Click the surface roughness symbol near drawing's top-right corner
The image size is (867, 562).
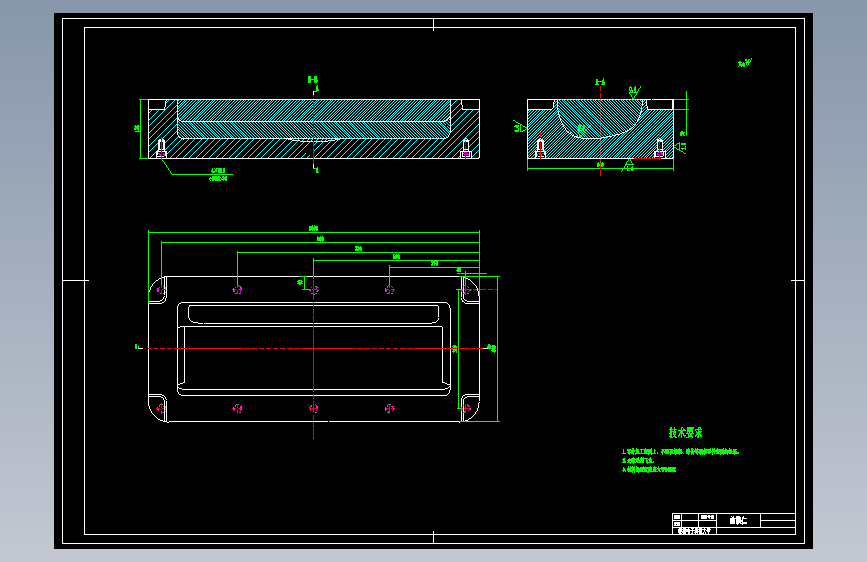pyautogui.click(x=745, y=63)
